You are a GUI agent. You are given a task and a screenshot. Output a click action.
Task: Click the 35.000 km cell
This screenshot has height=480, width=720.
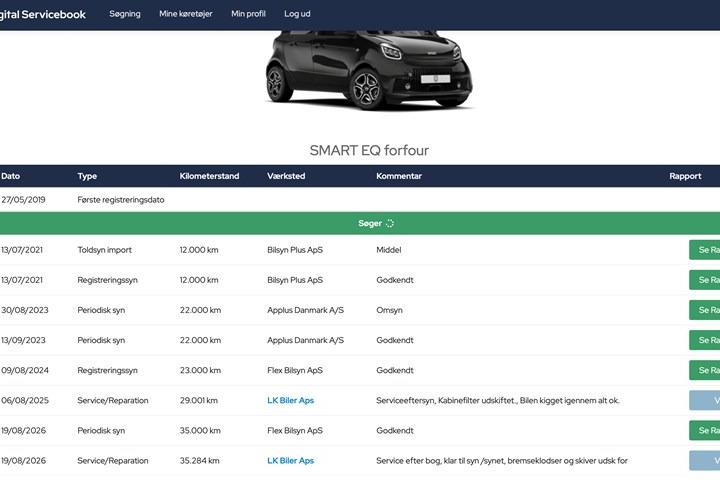pos(200,430)
